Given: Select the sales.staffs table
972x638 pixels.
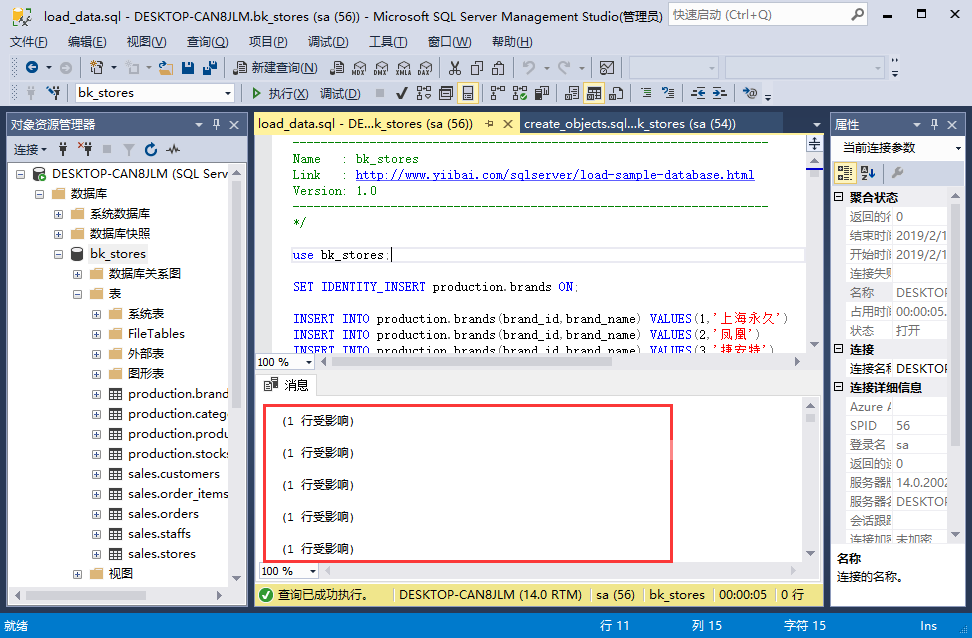Looking at the screenshot, I should coord(159,534).
